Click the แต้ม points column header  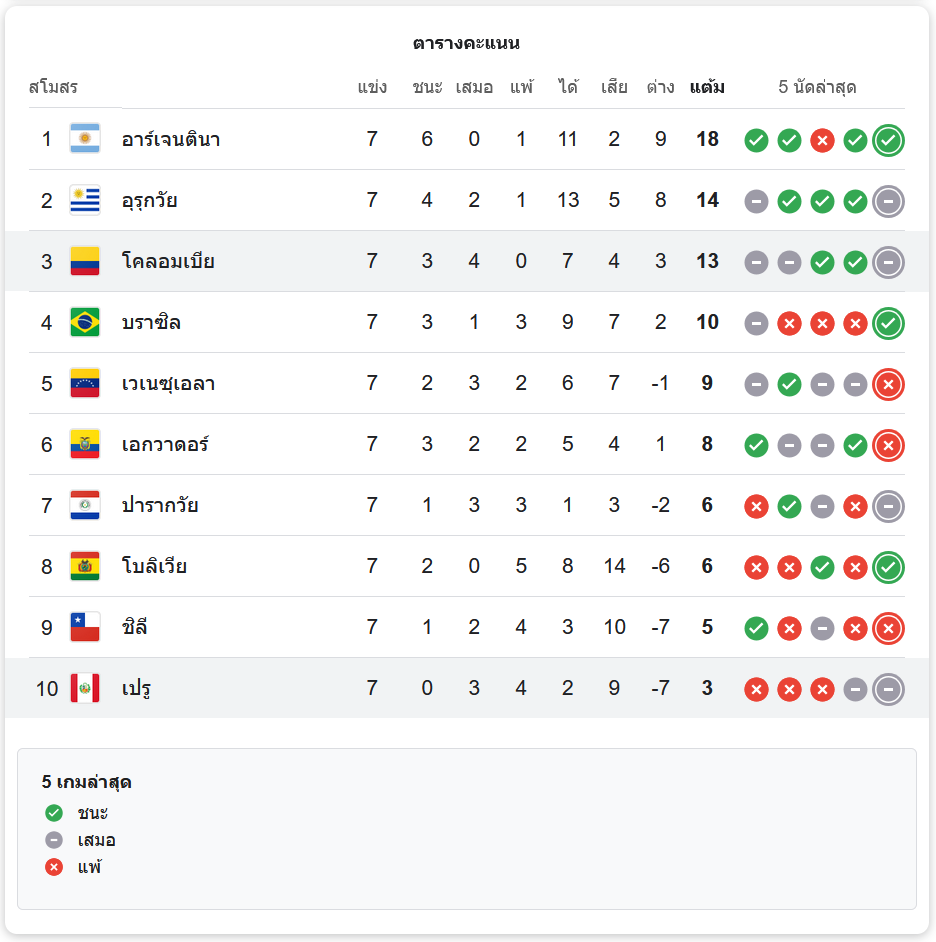(x=707, y=87)
